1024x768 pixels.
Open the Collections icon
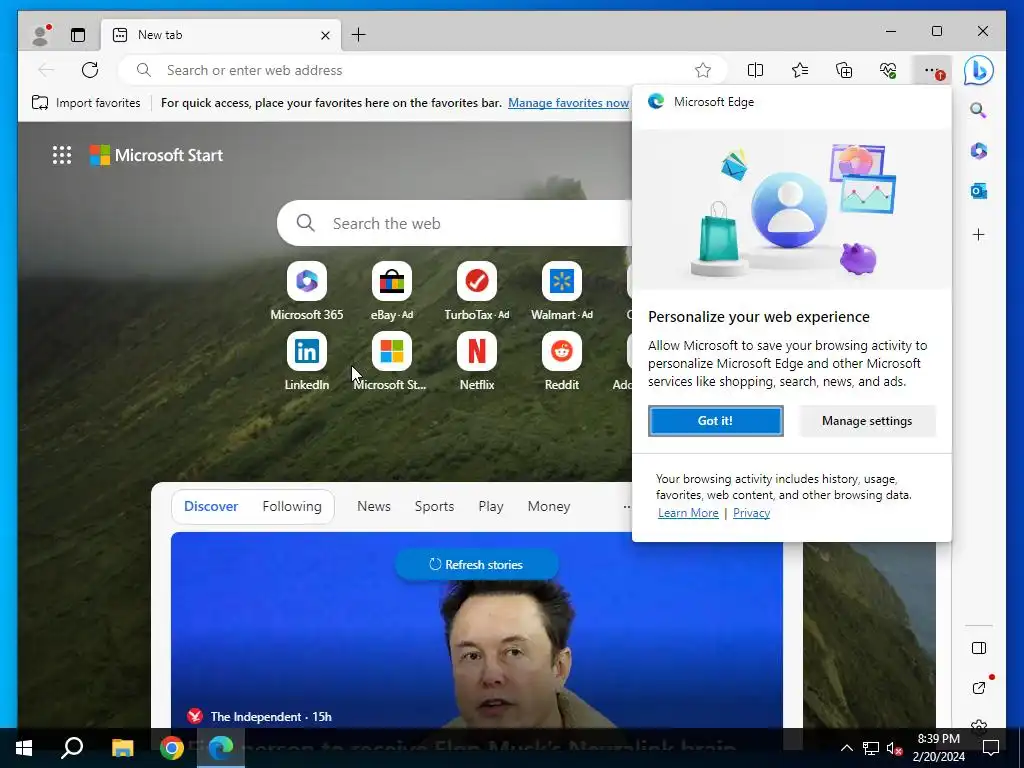844,70
